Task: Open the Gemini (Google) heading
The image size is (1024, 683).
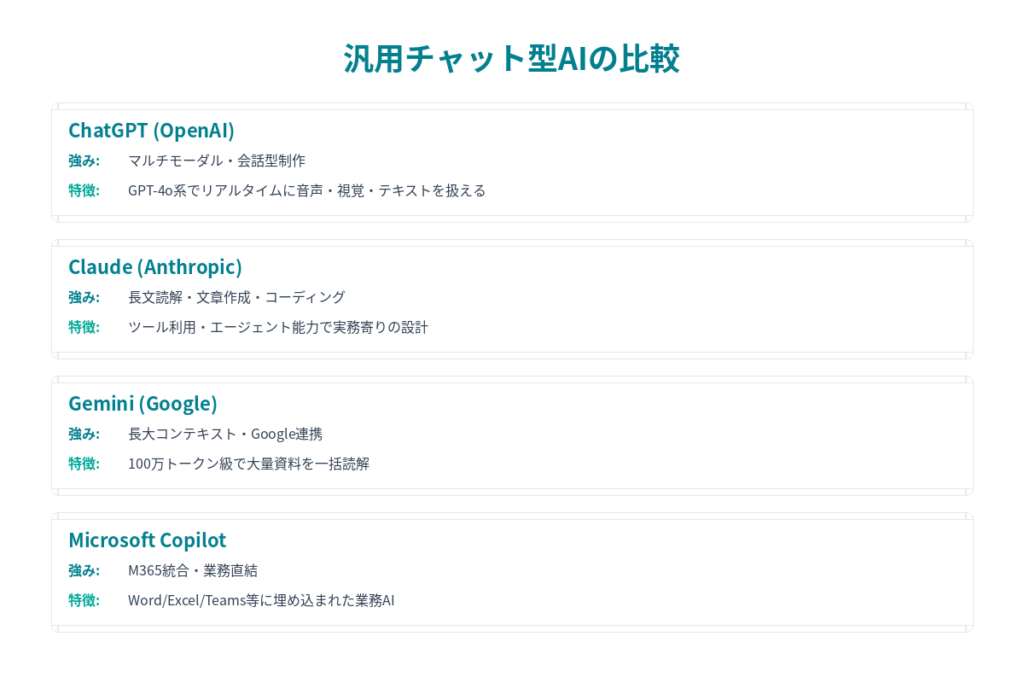Action: click(142, 403)
